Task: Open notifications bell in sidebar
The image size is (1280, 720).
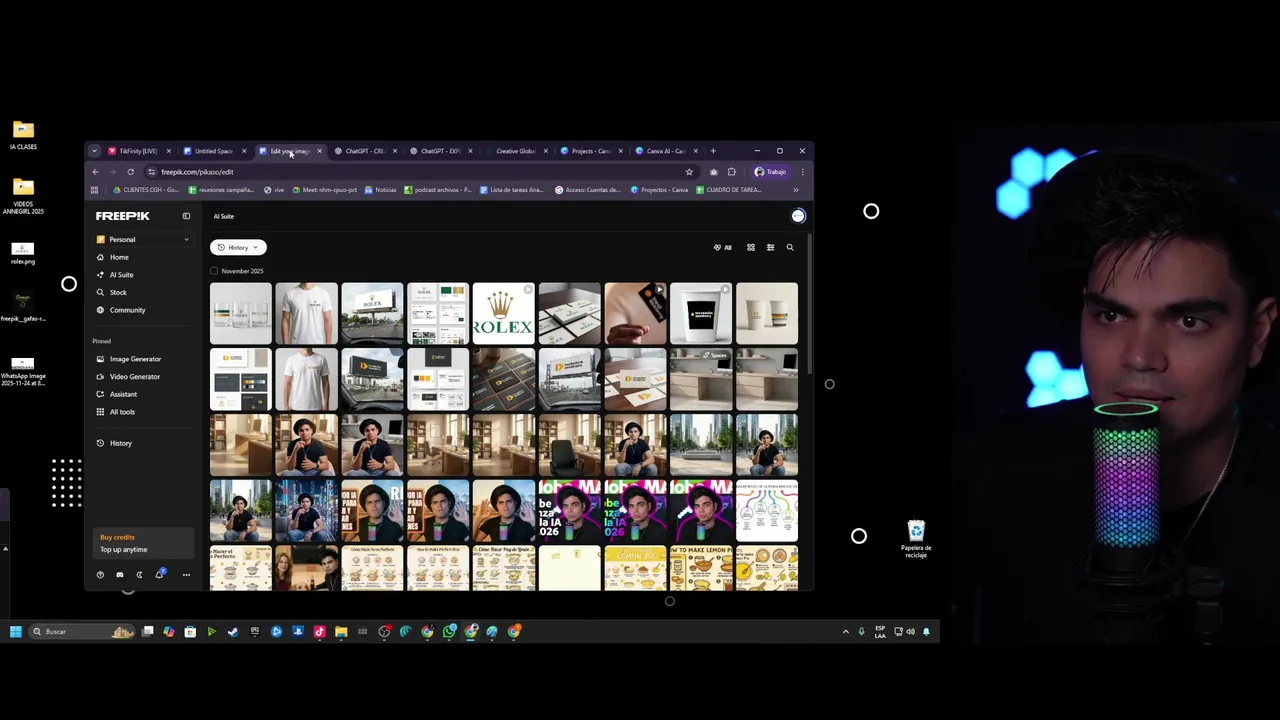Action: [159, 575]
